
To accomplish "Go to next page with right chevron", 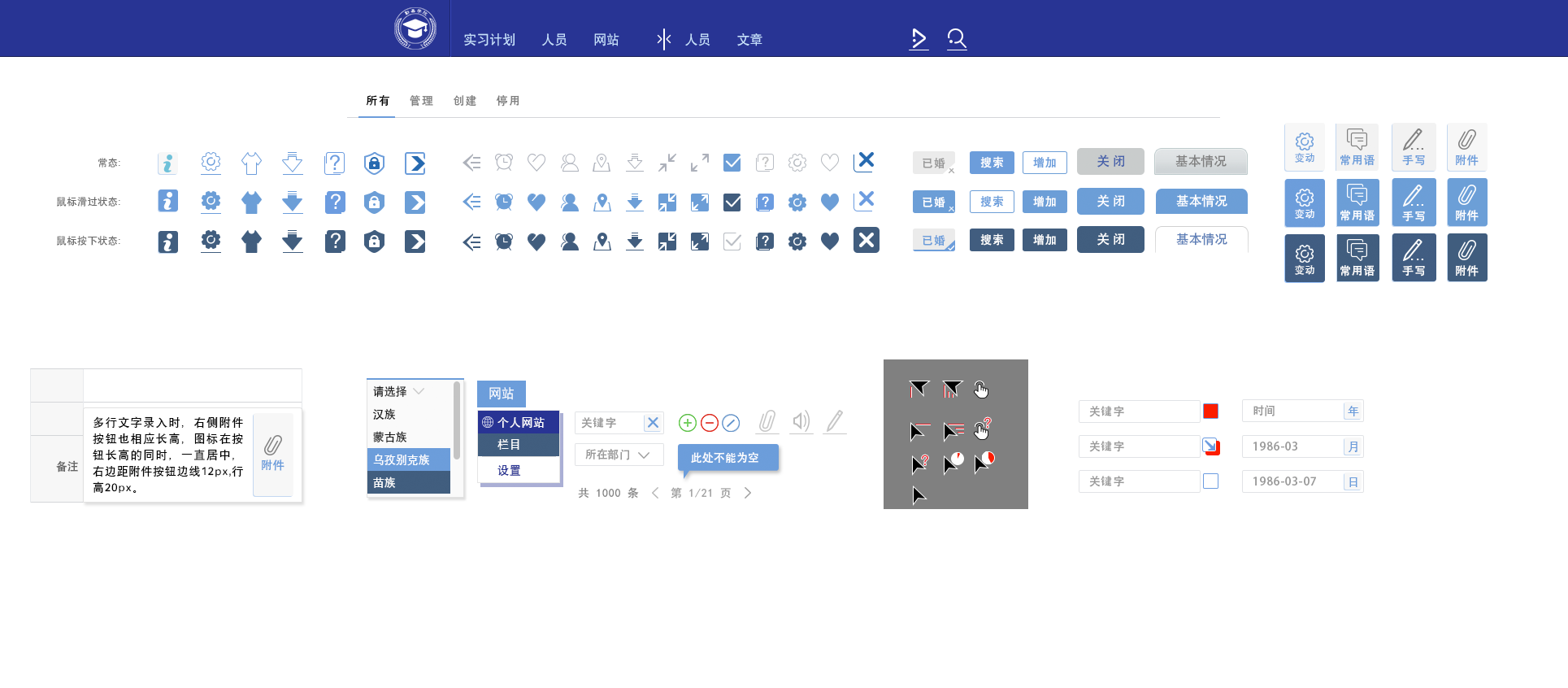I will click(x=748, y=493).
